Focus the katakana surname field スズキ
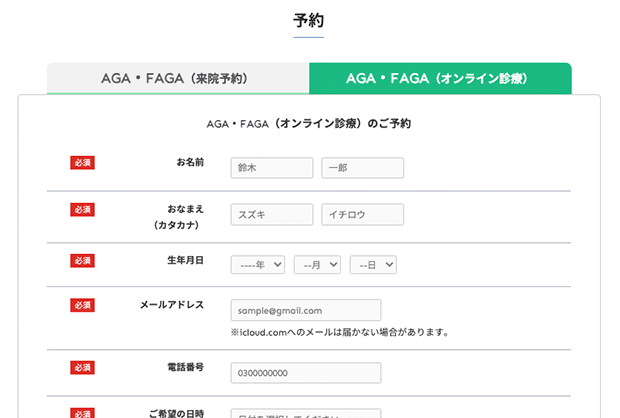The width and height of the screenshot is (620, 418). [272, 214]
